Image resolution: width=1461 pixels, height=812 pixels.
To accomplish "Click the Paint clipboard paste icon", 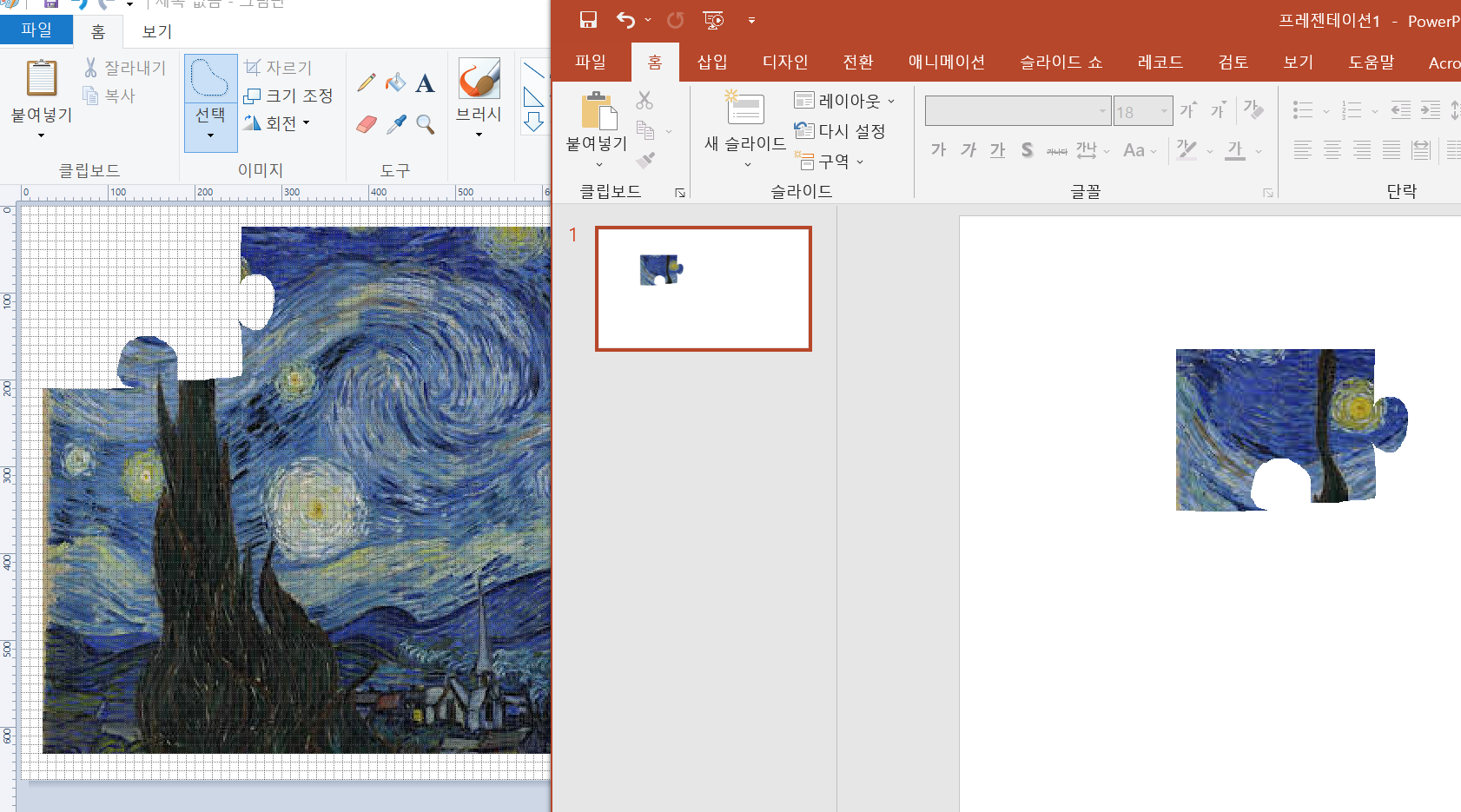I will tap(42, 78).
